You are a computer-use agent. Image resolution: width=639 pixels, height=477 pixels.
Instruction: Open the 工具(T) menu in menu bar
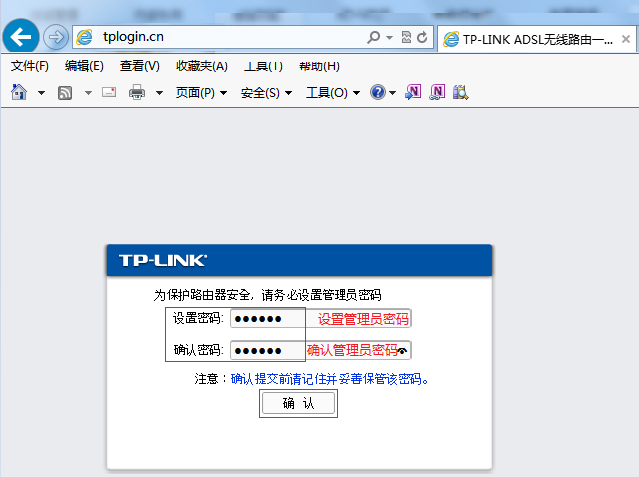(263, 66)
